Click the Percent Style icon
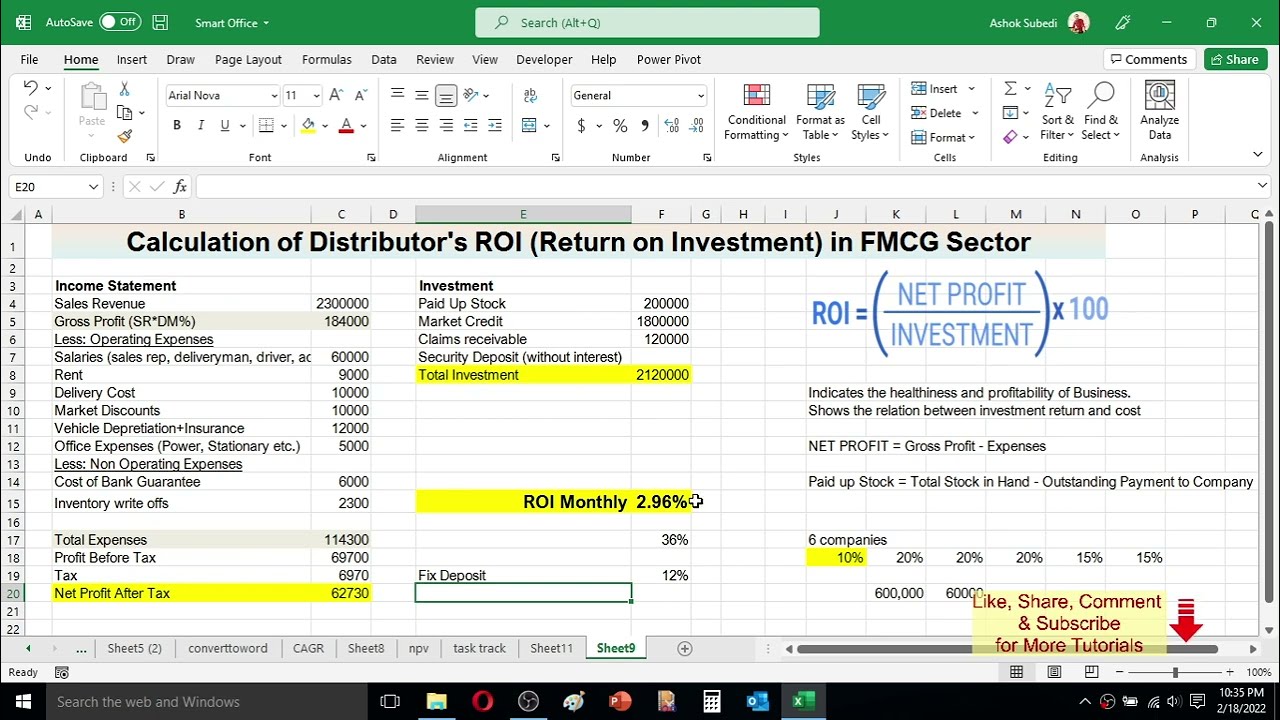 coord(620,125)
